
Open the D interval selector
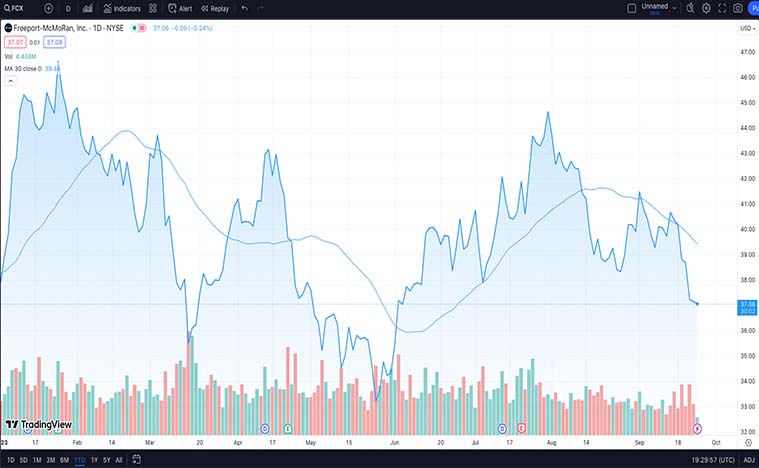tap(68, 9)
